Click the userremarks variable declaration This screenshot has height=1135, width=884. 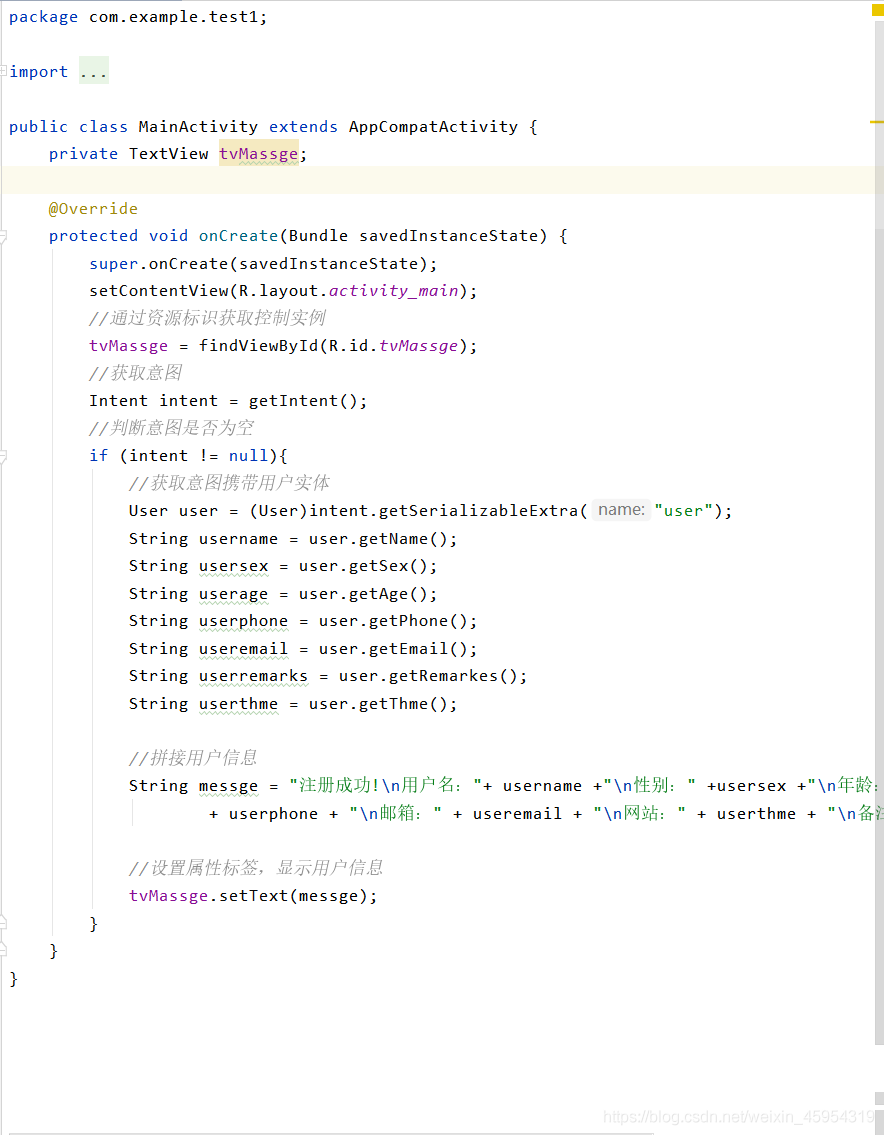pyautogui.click(x=253, y=676)
